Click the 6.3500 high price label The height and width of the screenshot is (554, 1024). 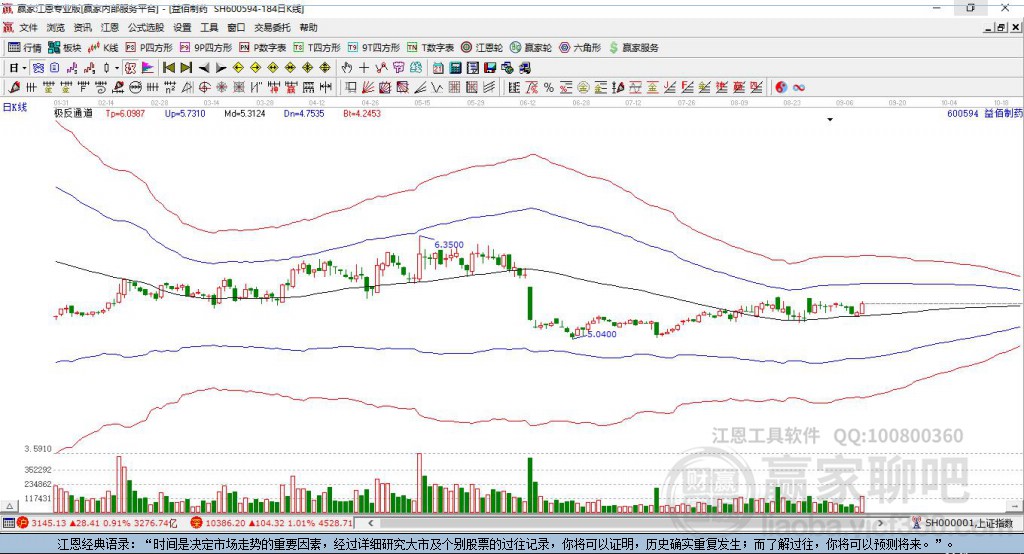[449, 245]
